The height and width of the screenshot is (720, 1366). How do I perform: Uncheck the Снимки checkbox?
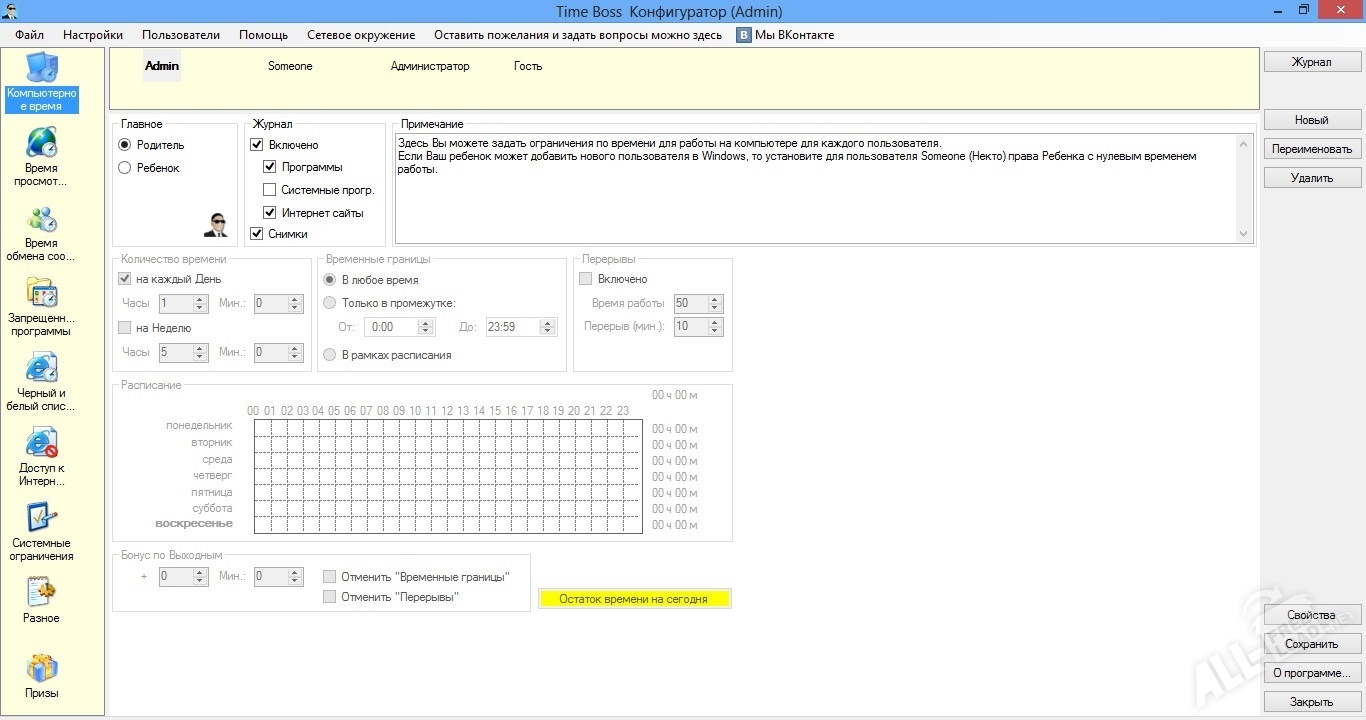(257, 234)
